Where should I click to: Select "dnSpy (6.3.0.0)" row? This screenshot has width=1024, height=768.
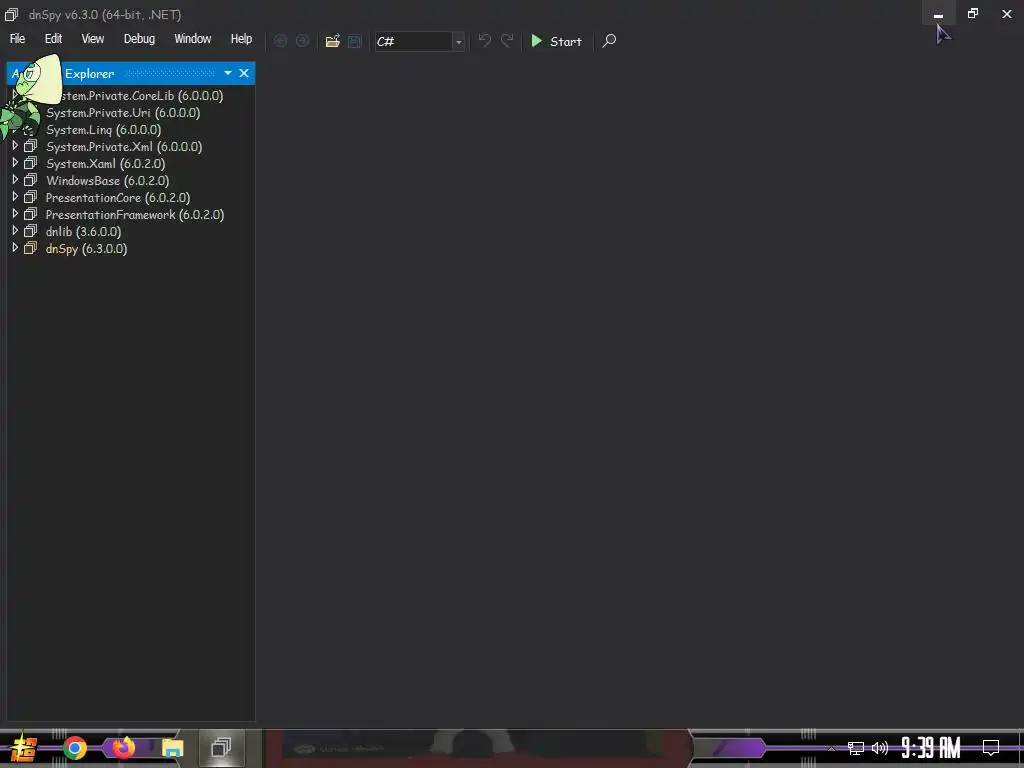point(86,249)
